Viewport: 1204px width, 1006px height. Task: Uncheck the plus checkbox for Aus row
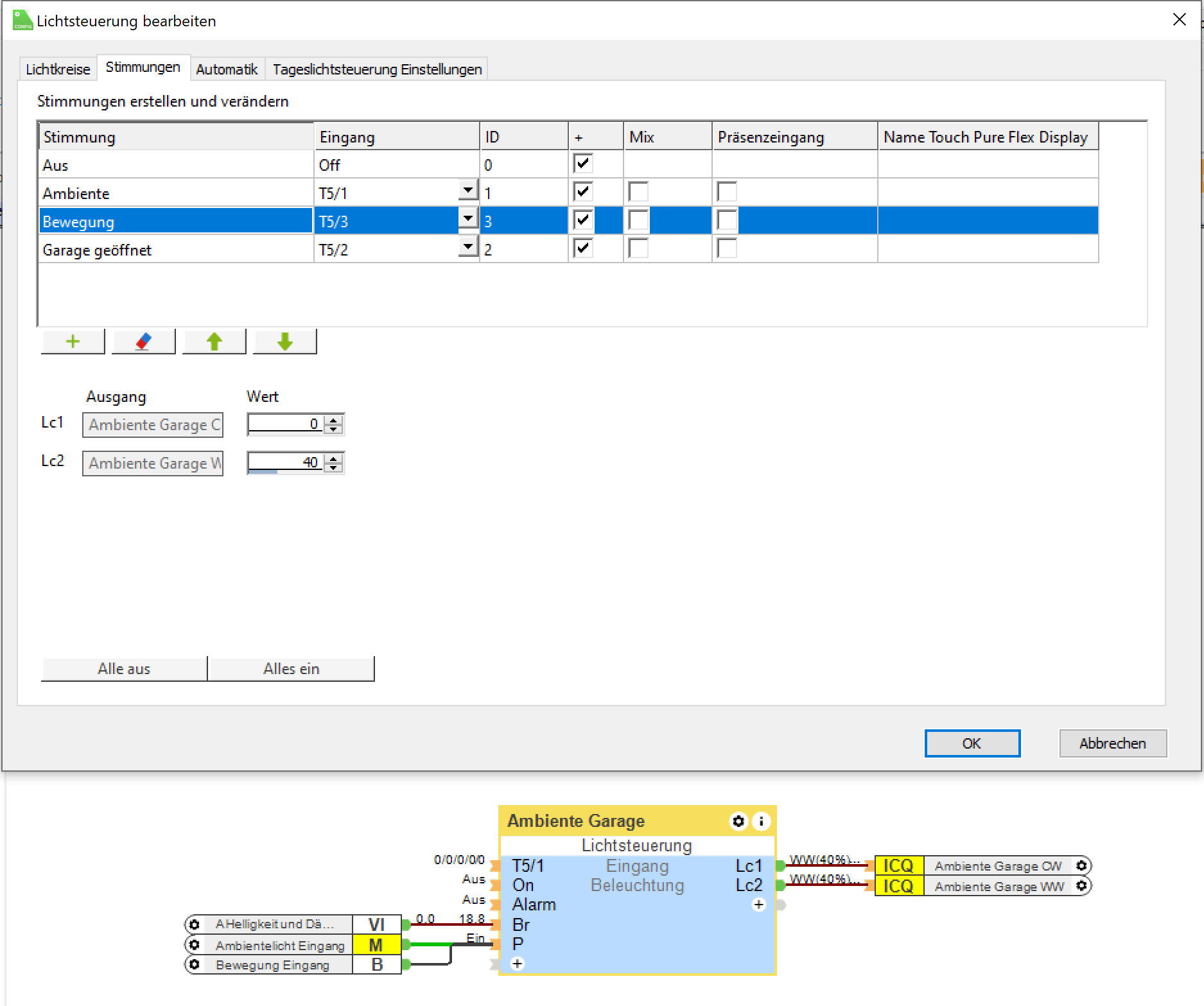point(582,164)
